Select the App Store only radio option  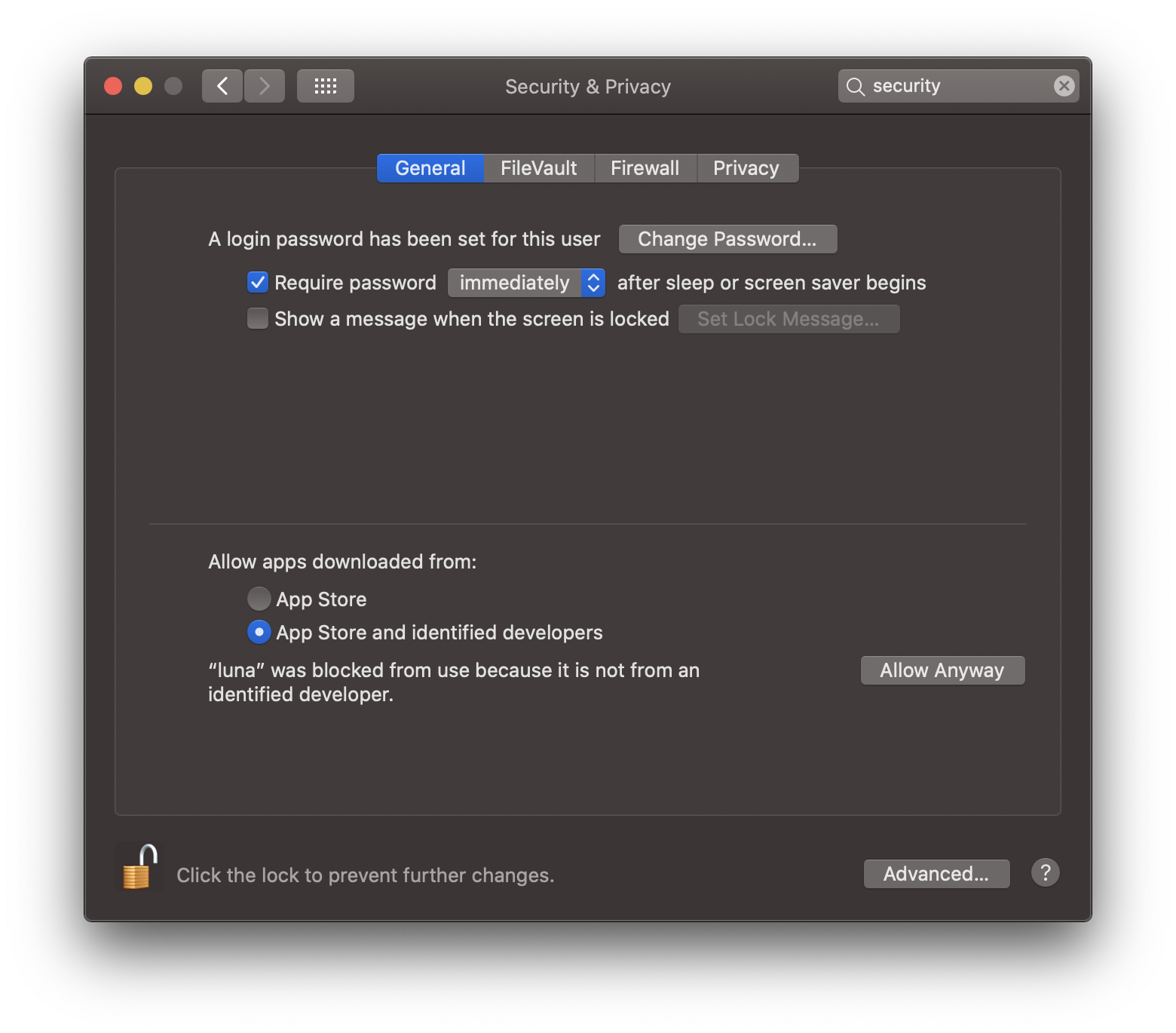259,599
